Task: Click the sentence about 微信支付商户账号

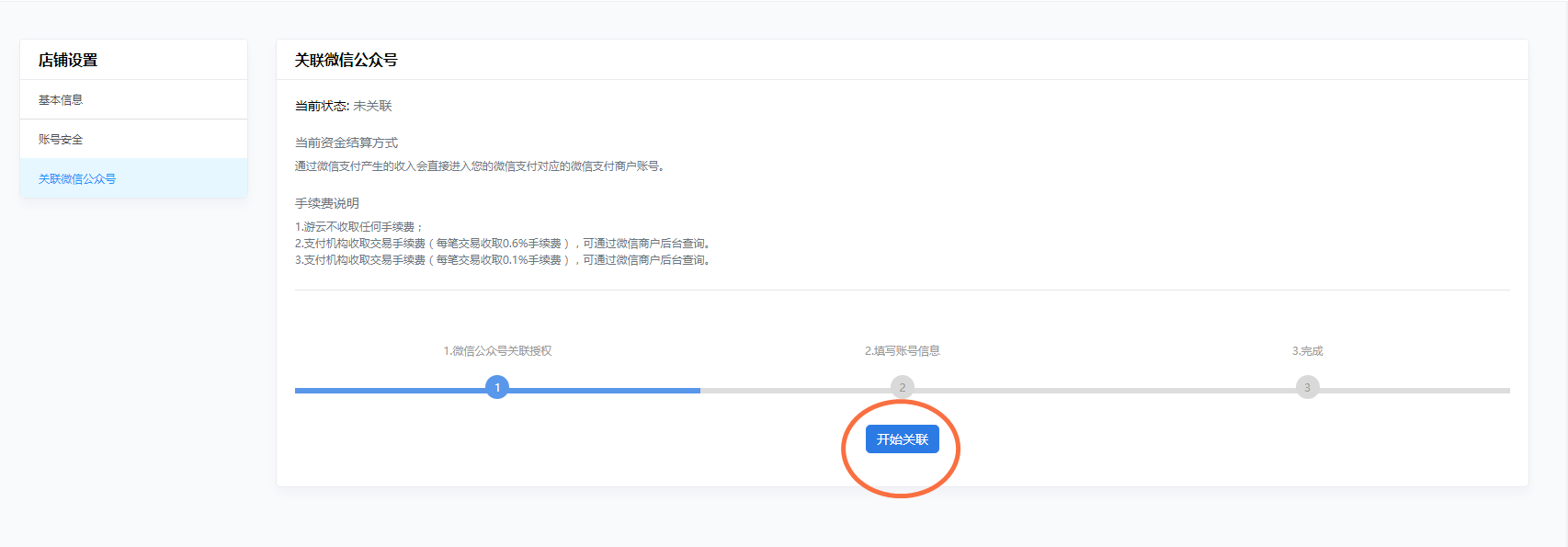Action: coord(481,166)
